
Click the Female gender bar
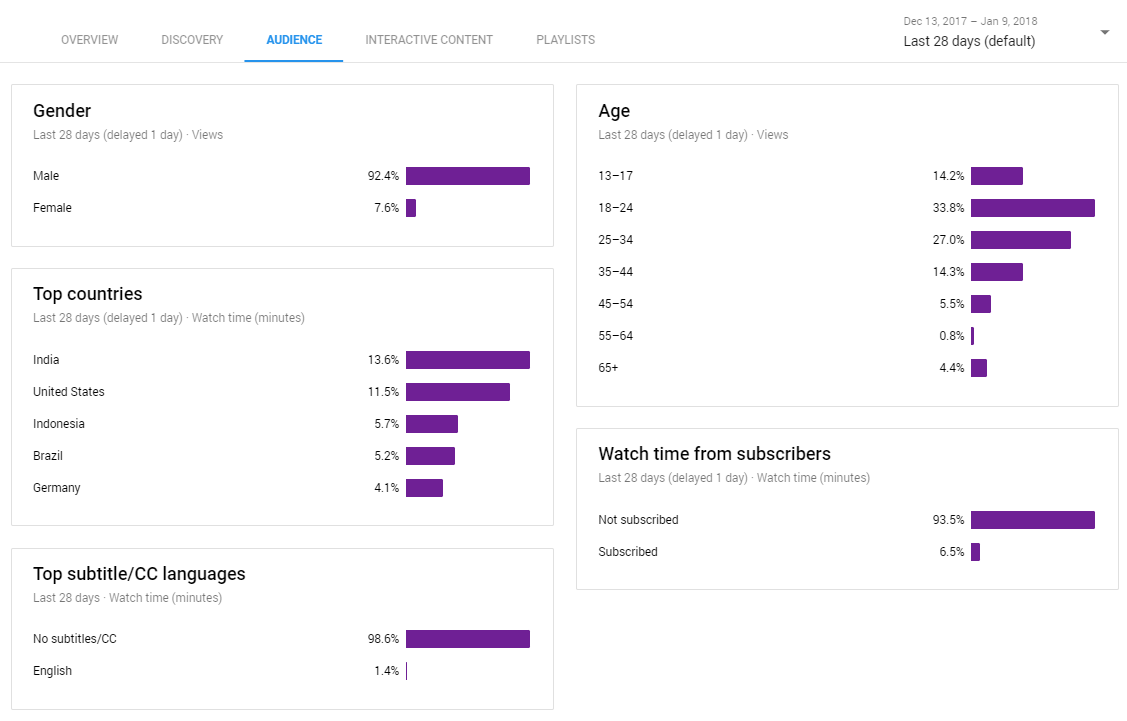tap(411, 208)
